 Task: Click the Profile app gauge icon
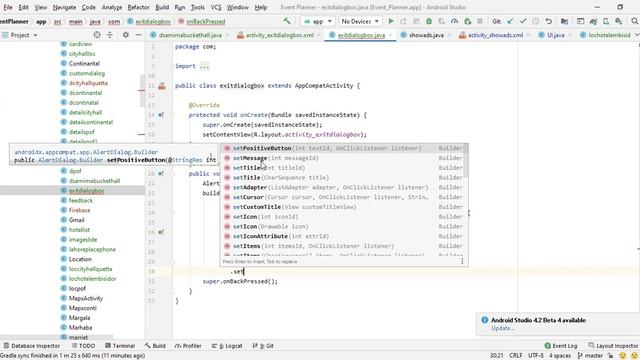(x=454, y=21)
